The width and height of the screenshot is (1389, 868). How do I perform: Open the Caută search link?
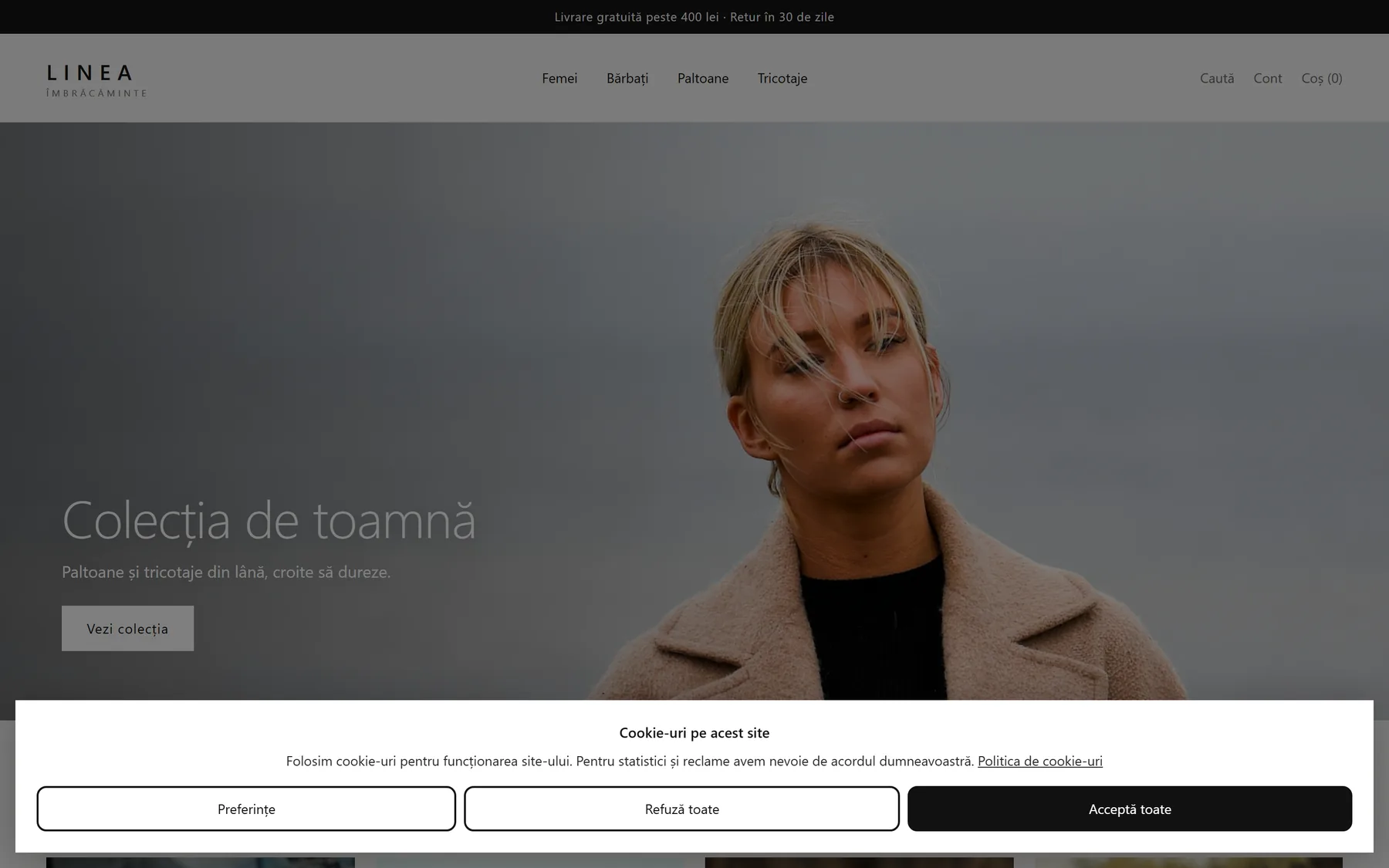click(1217, 78)
